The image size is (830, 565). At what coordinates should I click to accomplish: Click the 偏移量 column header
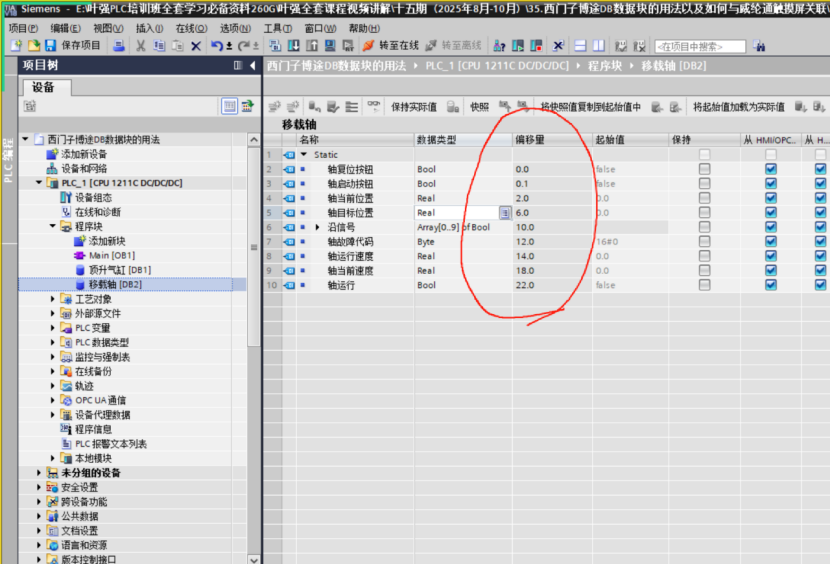[x=552, y=140]
